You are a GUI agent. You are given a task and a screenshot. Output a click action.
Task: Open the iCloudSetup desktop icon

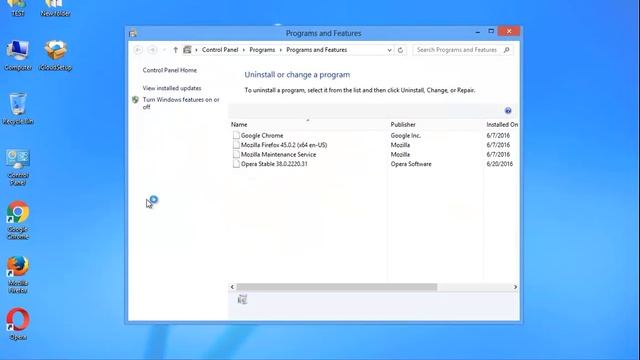pos(56,56)
